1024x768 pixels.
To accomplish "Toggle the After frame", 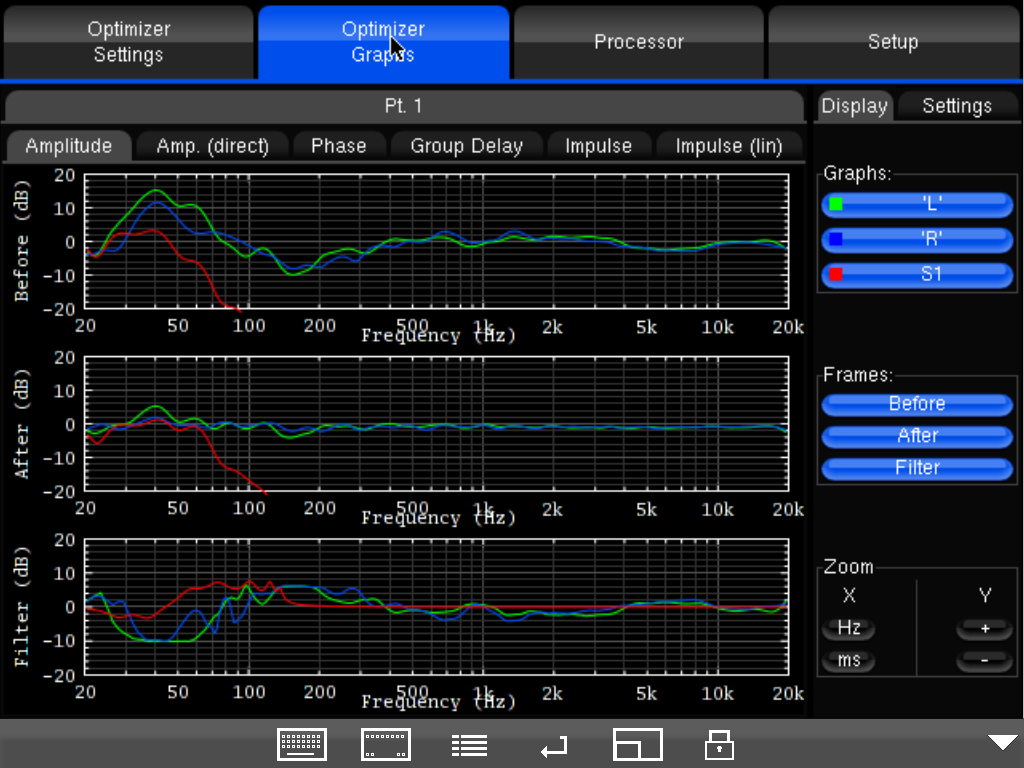I will click(x=917, y=436).
